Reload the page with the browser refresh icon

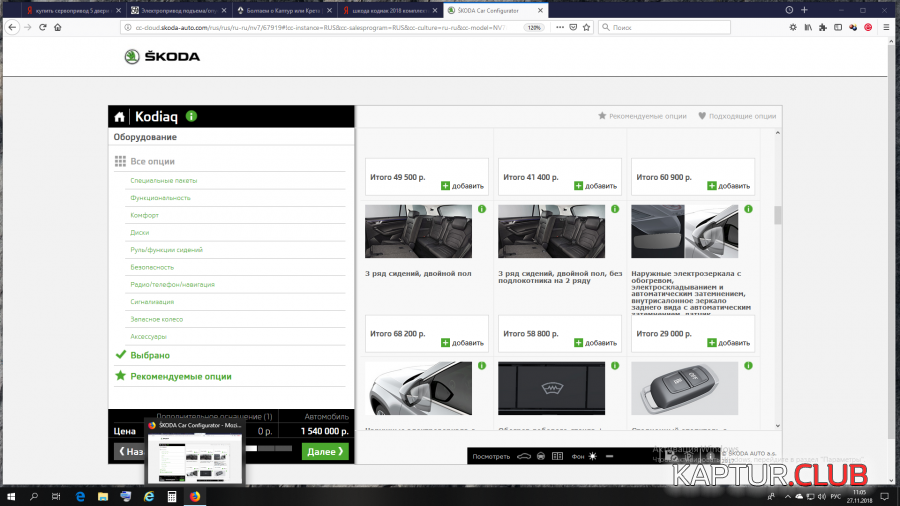[43, 27]
